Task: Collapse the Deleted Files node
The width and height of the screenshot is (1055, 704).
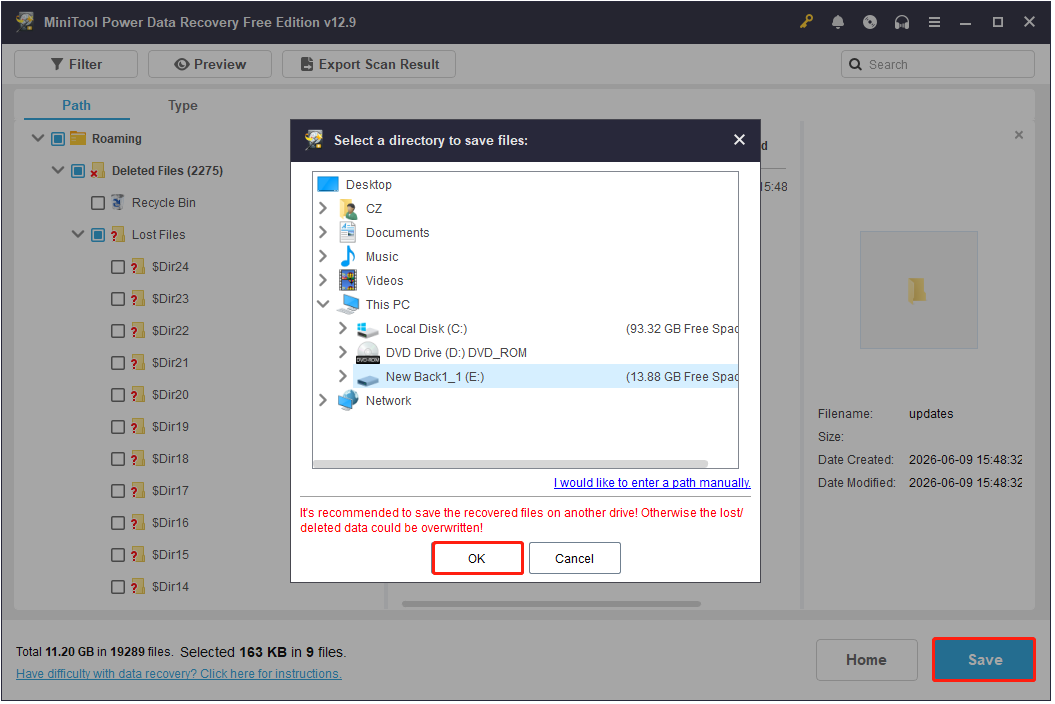Action: click(59, 170)
